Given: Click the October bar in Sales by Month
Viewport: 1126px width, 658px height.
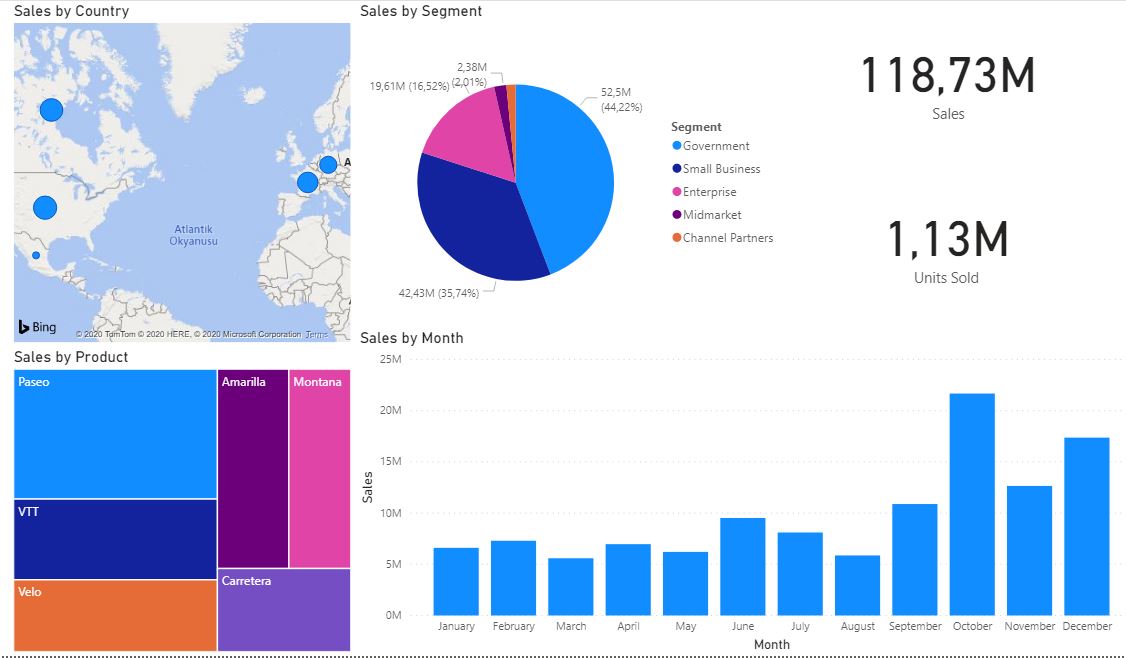Looking at the screenshot, I should (971, 500).
